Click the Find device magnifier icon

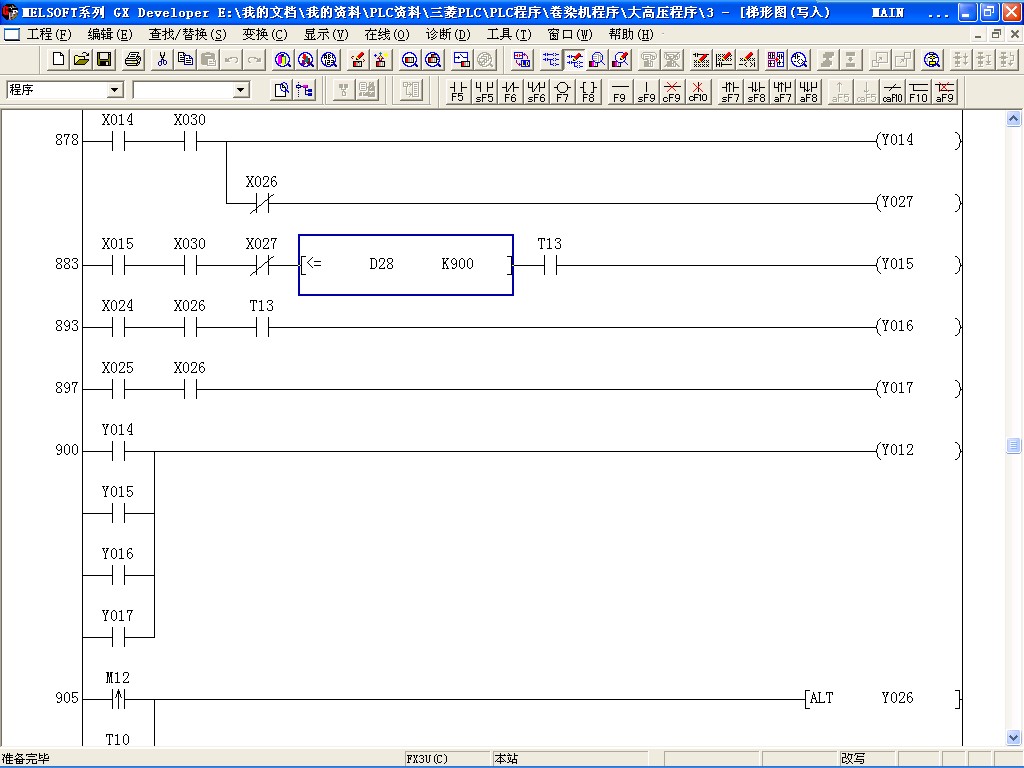point(283,60)
